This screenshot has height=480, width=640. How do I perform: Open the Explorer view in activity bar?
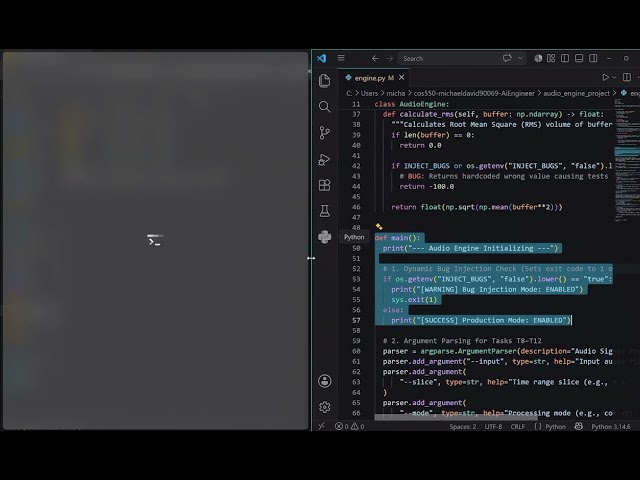[x=324, y=81]
